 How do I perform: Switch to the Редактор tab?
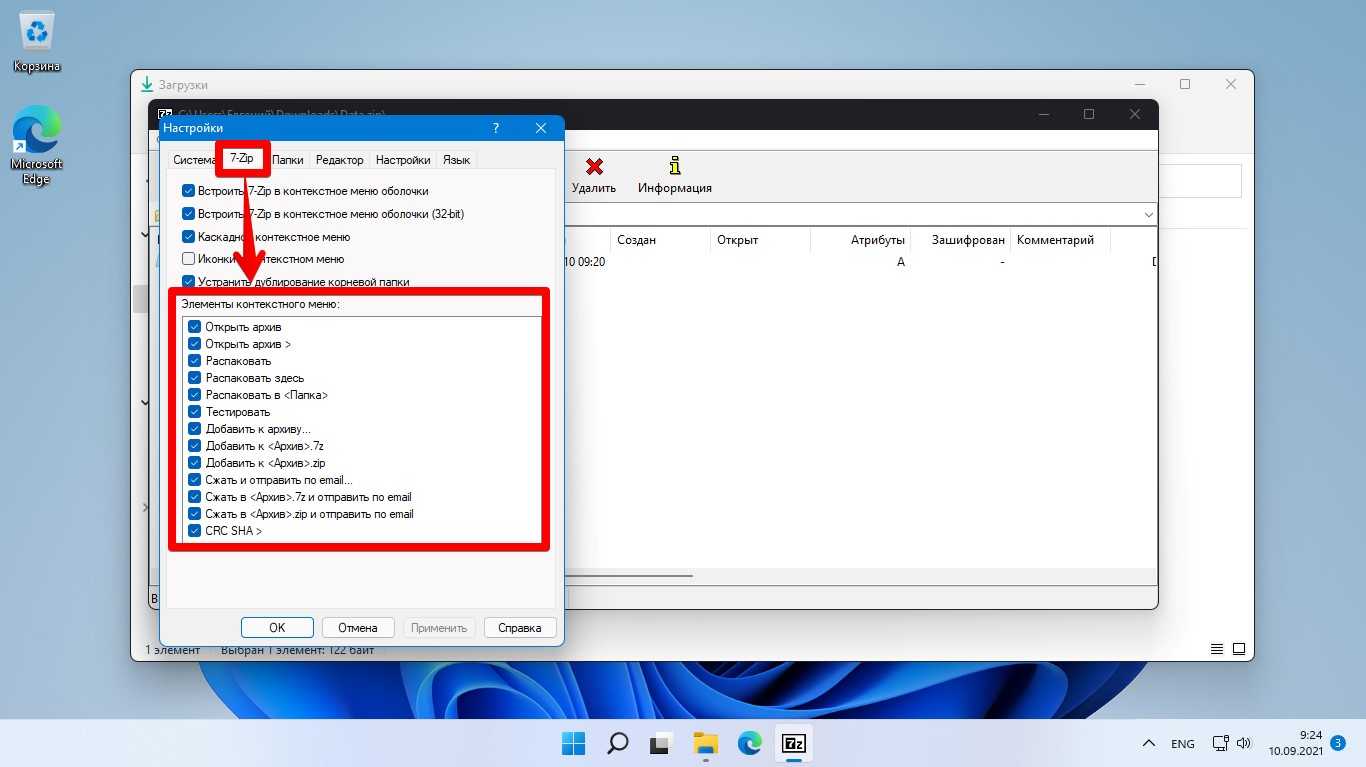coord(339,160)
